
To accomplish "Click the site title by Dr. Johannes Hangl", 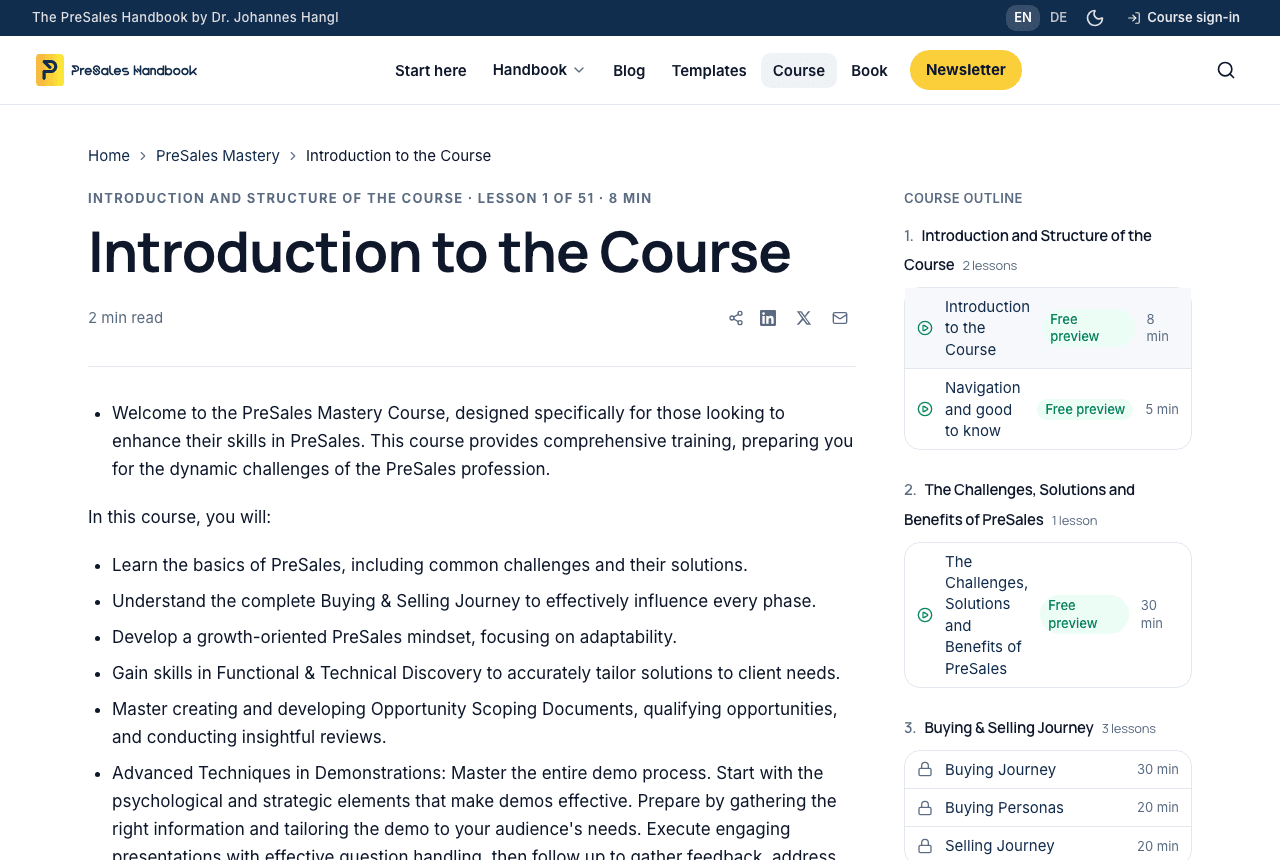I will 185,18.
